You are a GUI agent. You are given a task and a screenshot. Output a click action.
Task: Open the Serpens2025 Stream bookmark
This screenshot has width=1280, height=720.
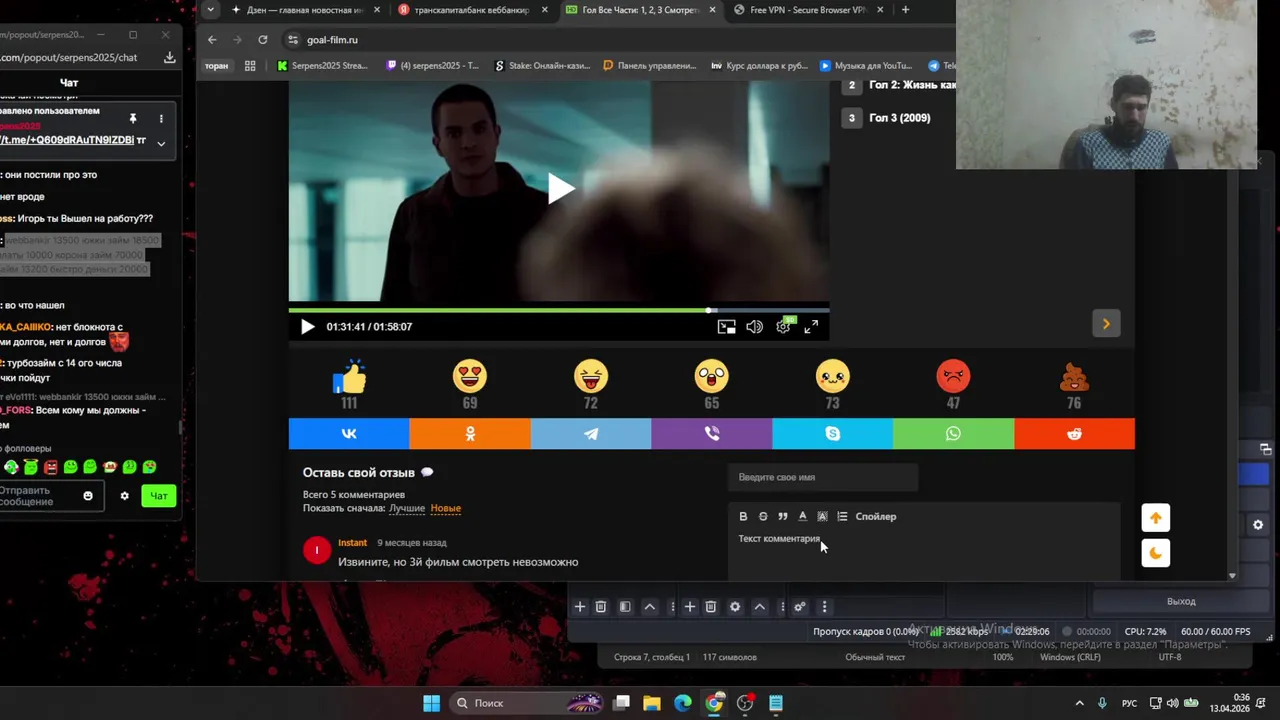(322, 66)
